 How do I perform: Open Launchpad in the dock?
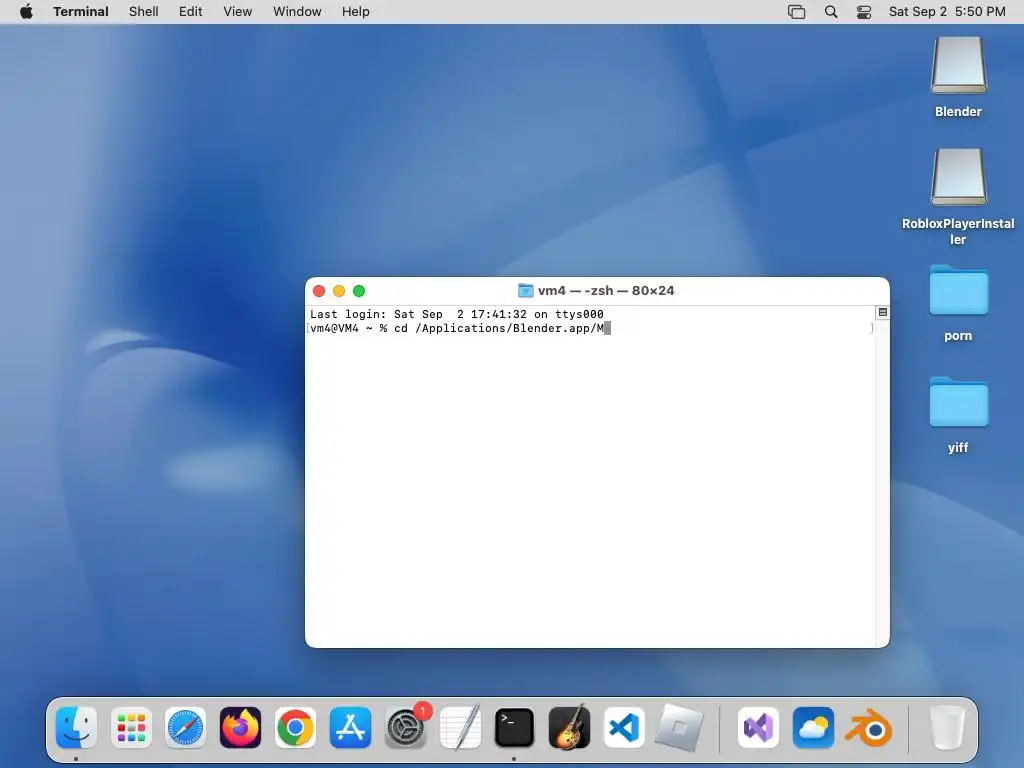coord(131,728)
